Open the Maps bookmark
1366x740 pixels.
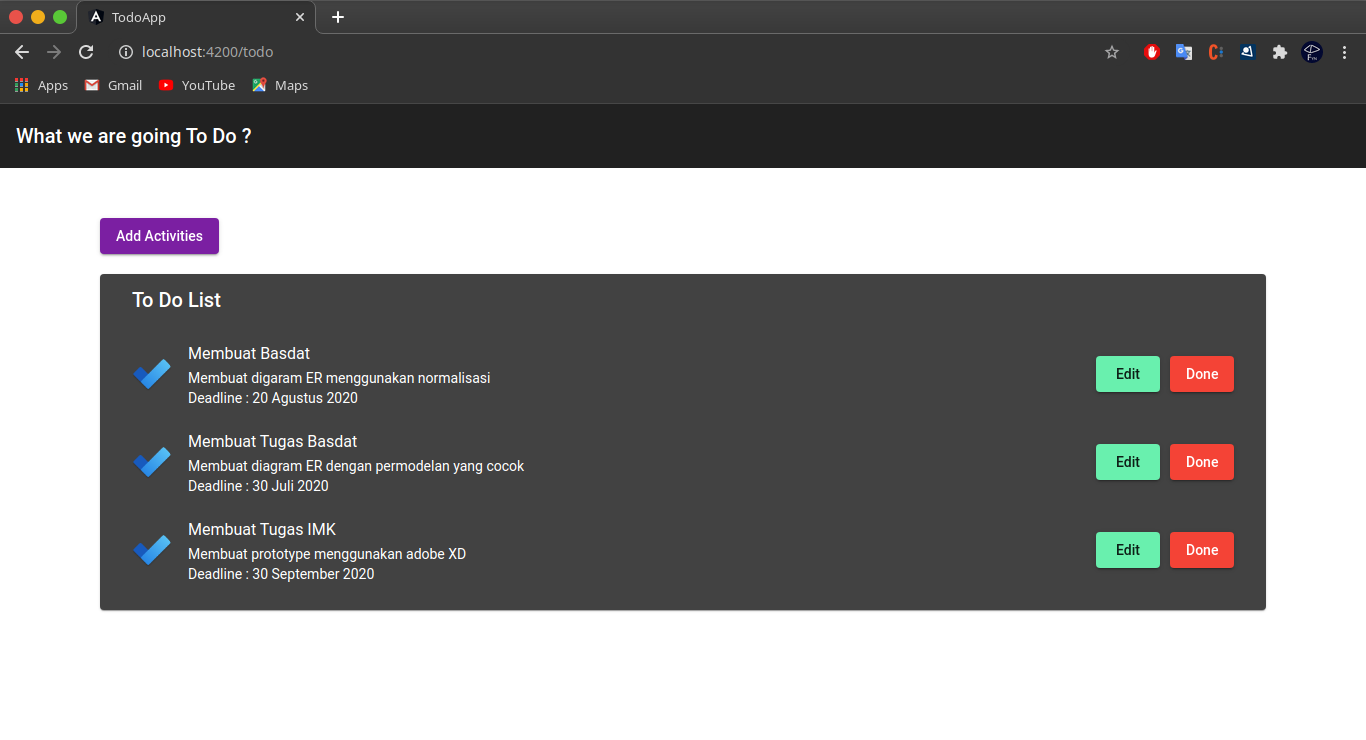click(x=280, y=85)
